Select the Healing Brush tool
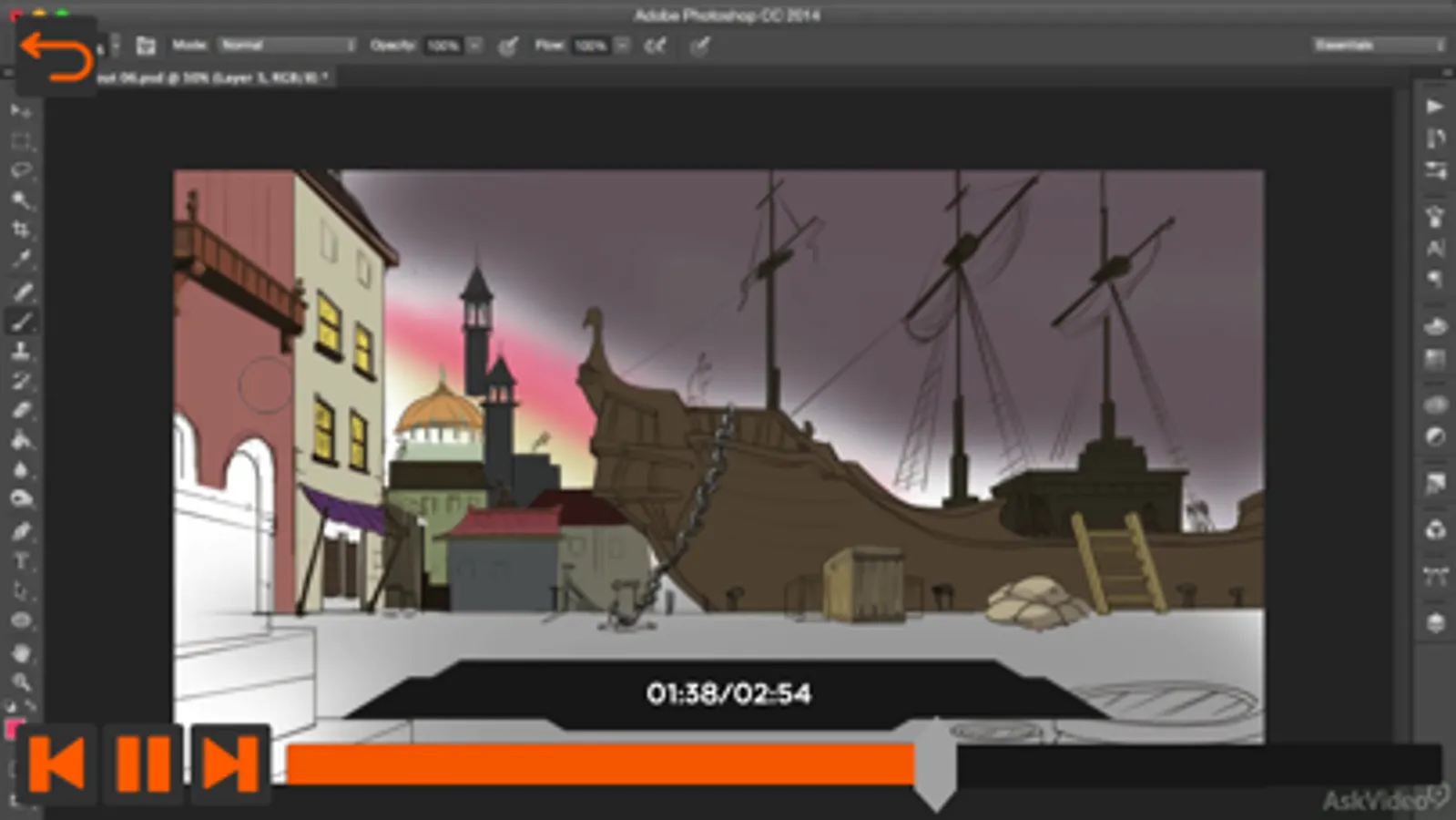This screenshot has height=820, width=1456. tap(21, 292)
